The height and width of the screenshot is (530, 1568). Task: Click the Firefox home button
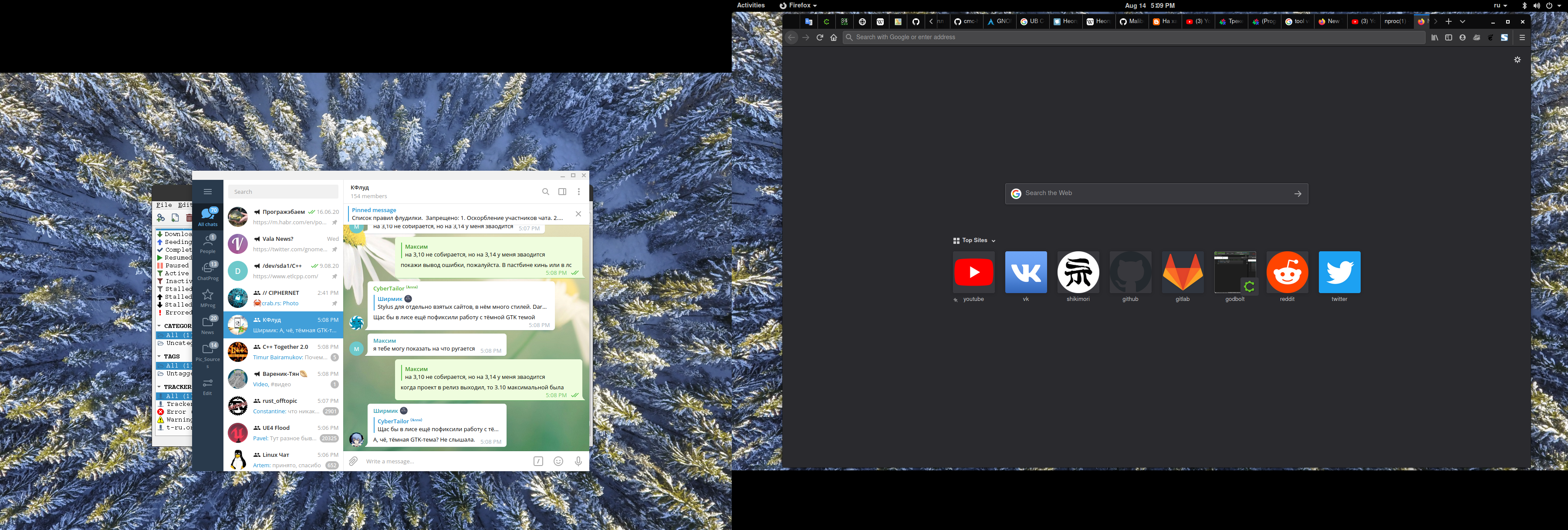point(833,38)
